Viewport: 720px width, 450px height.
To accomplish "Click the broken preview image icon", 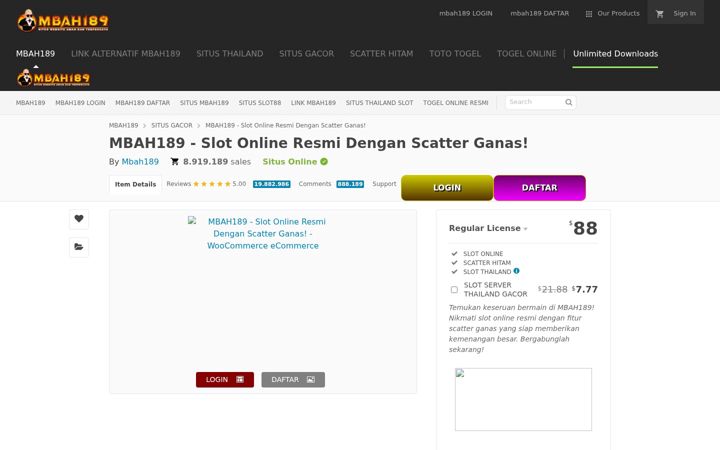I will 192,220.
